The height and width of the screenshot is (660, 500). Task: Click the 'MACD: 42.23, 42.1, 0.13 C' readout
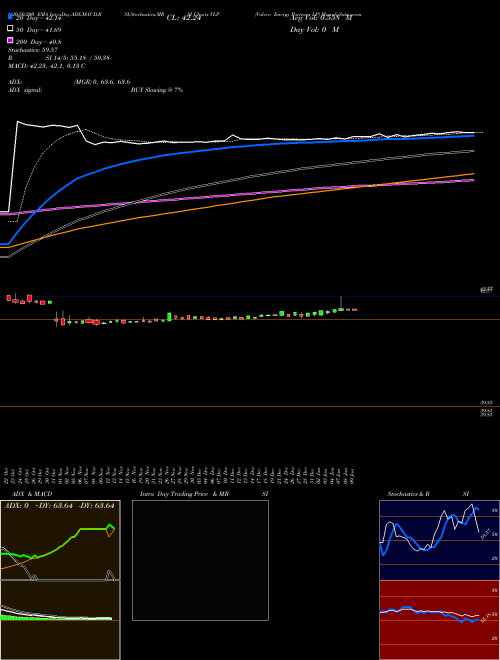[47, 66]
